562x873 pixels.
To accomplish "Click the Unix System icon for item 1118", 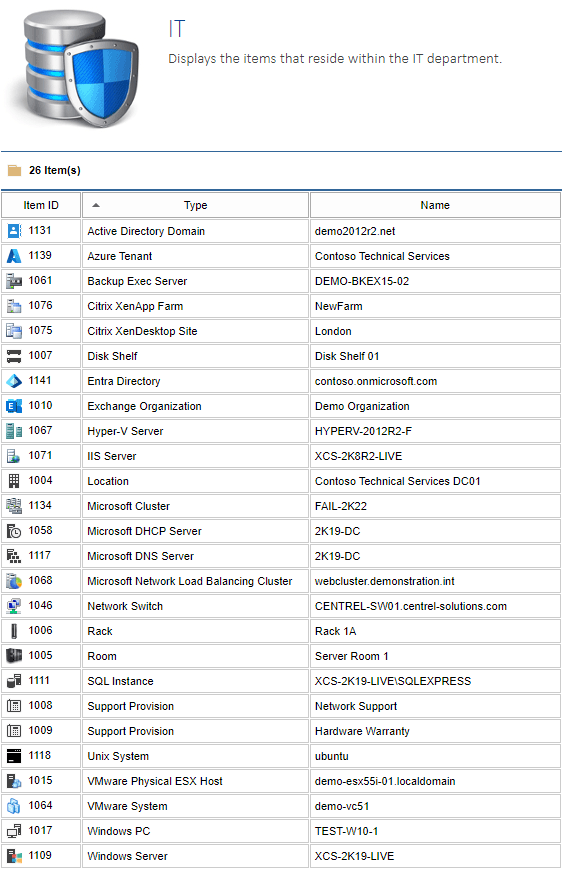I will [x=14, y=757].
